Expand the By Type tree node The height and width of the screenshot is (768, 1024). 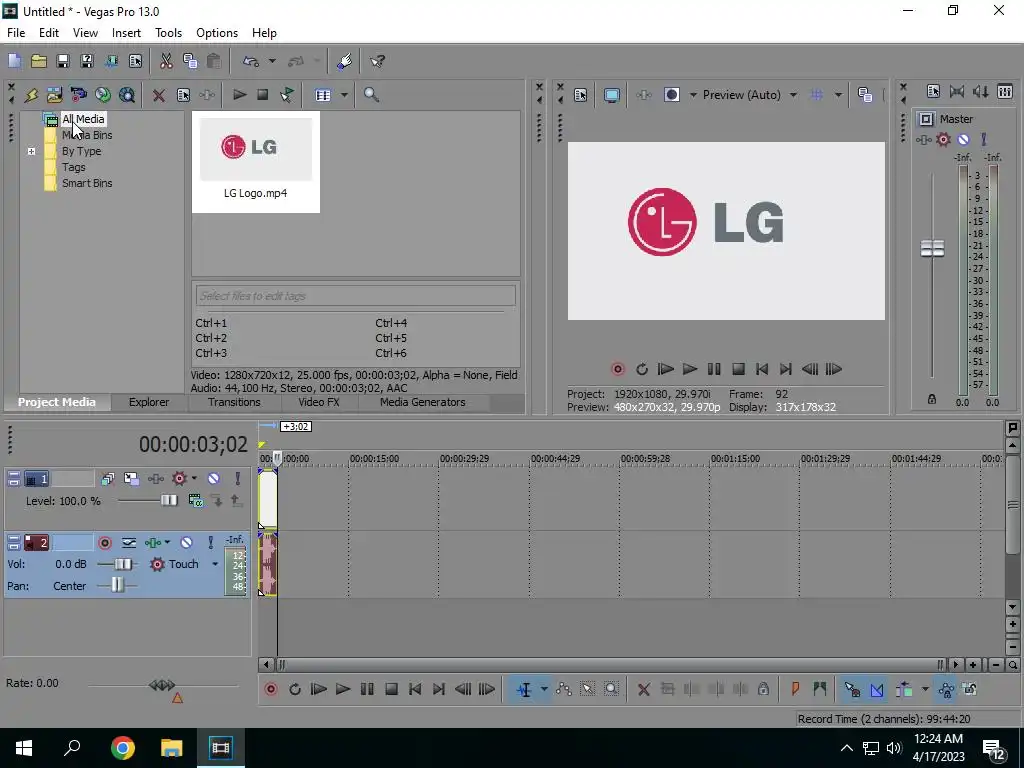tap(31, 152)
